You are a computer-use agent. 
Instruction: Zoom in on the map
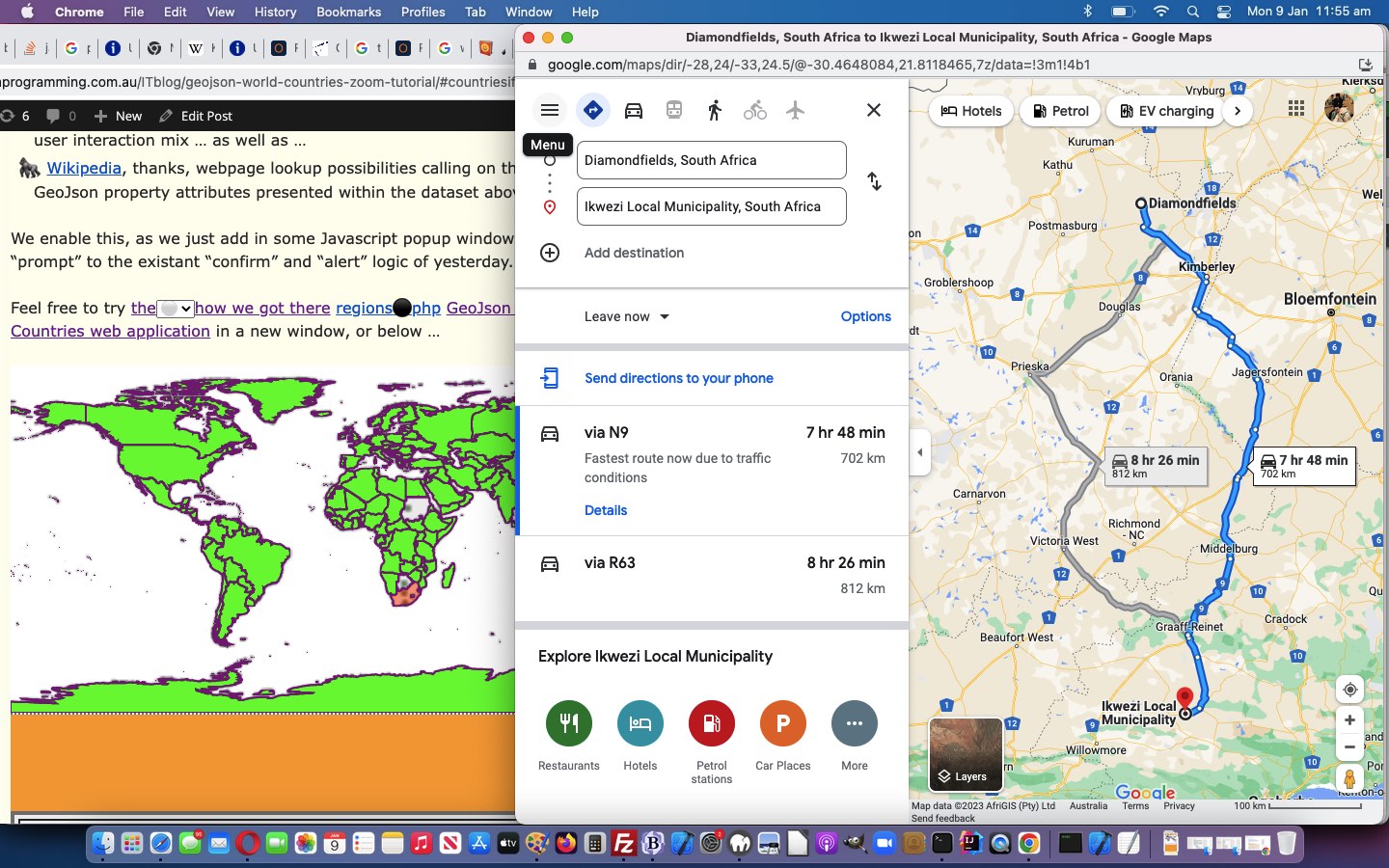pos(1349,720)
